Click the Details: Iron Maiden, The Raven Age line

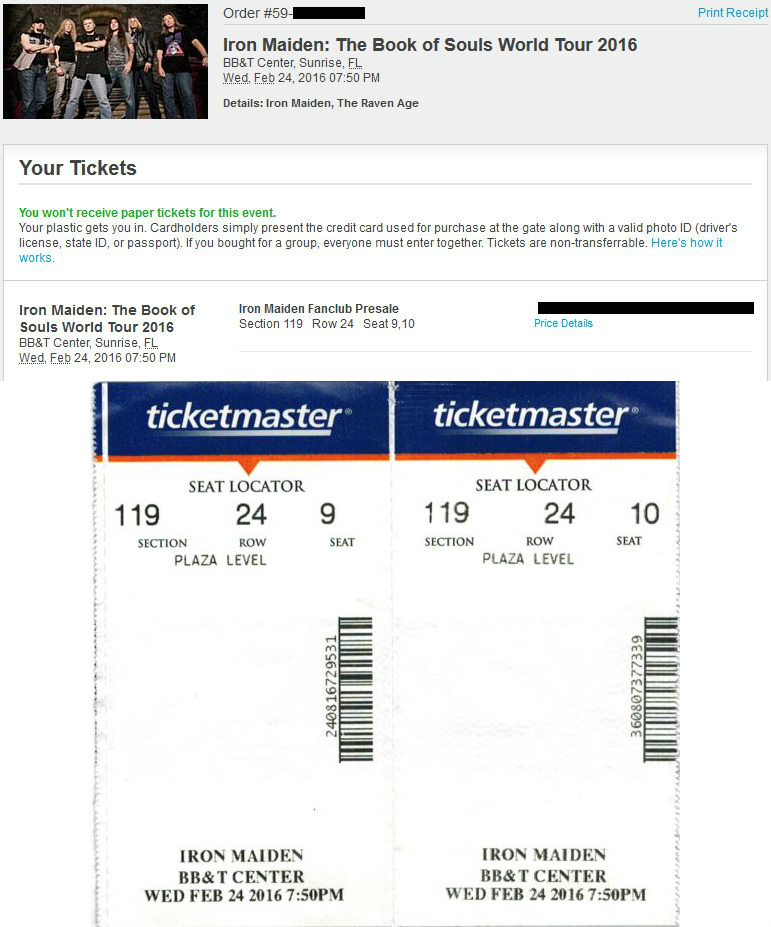click(x=320, y=103)
